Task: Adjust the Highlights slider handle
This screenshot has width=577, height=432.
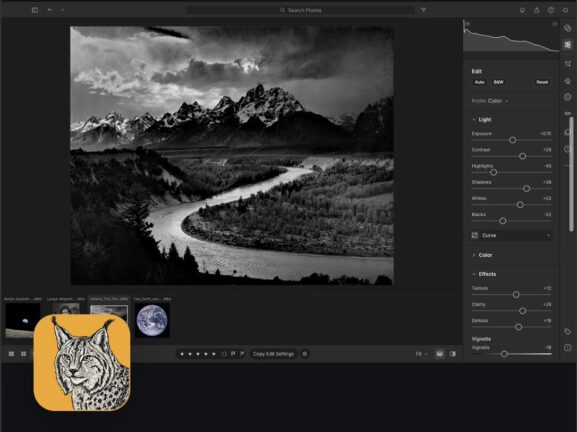Action: point(494,172)
